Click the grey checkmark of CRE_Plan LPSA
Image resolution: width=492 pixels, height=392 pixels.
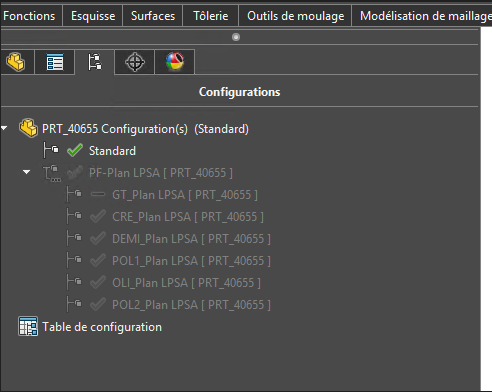pos(98,217)
